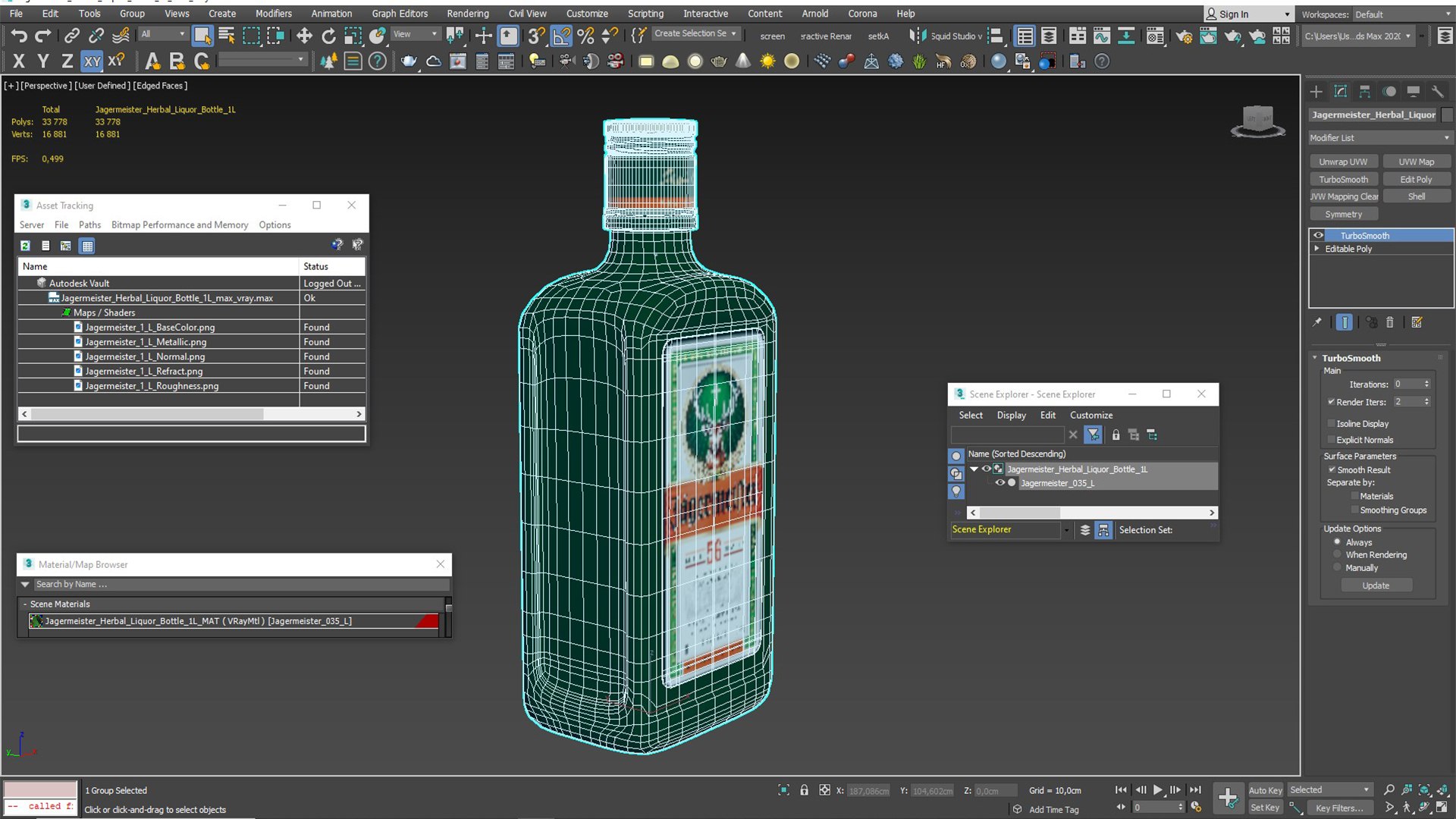Image resolution: width=1456 pixels, height=819 pixels.
Task: Activate the Select Object tool
Action: point(202,36)
